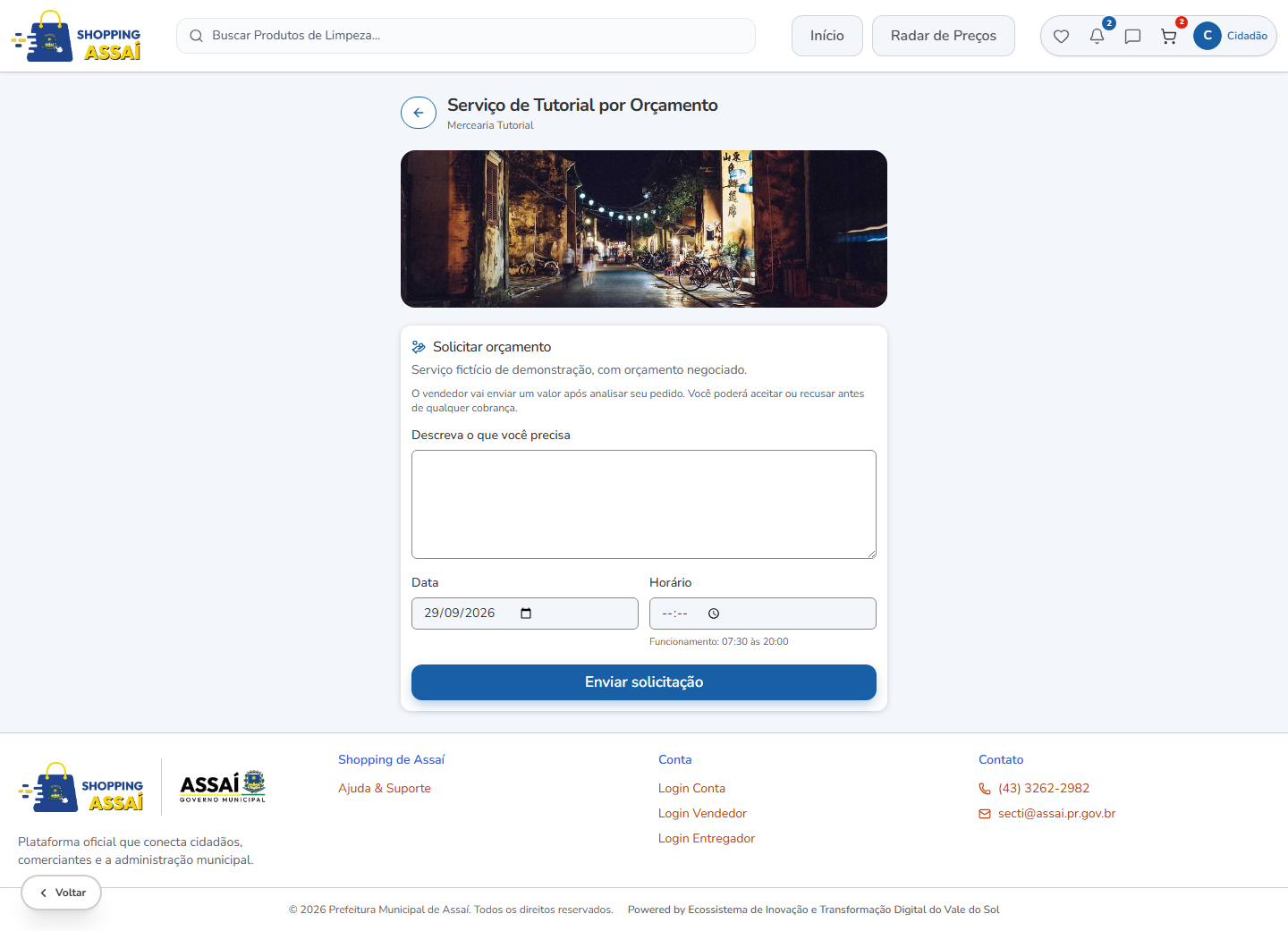The width and height of the screenshot is (1288, 931).
Task: Click the Shopping Assaí header logo
Action: point(77,37)
